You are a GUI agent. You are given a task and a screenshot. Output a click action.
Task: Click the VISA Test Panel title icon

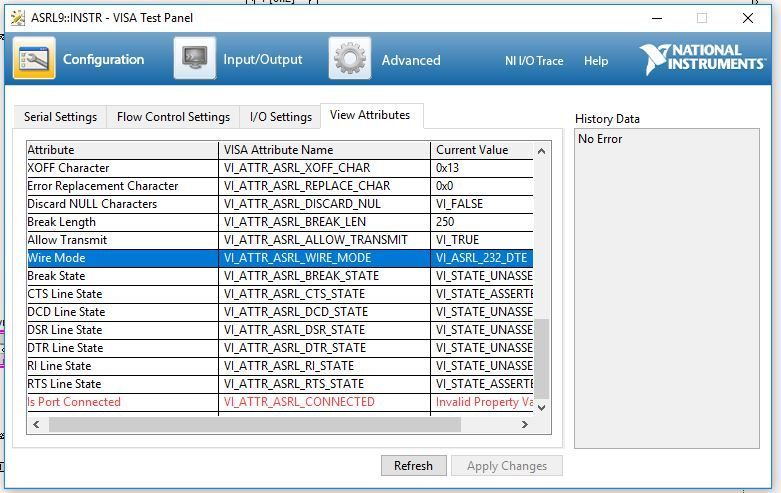(18, 18)
